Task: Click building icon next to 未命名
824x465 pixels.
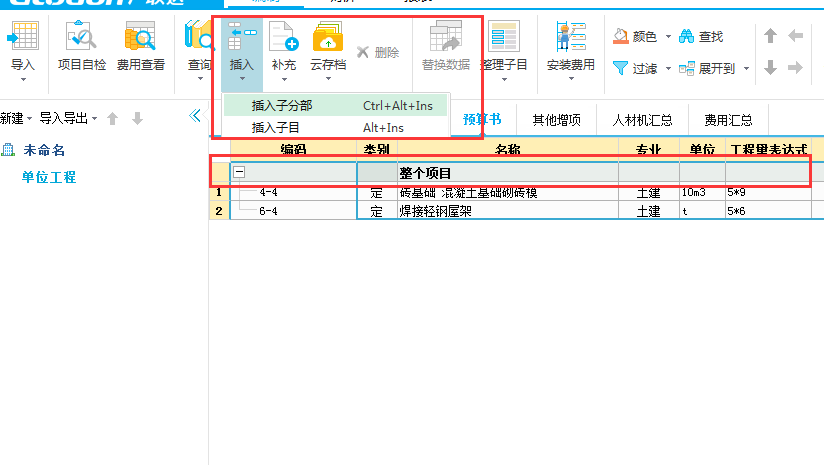Action: 8,150
